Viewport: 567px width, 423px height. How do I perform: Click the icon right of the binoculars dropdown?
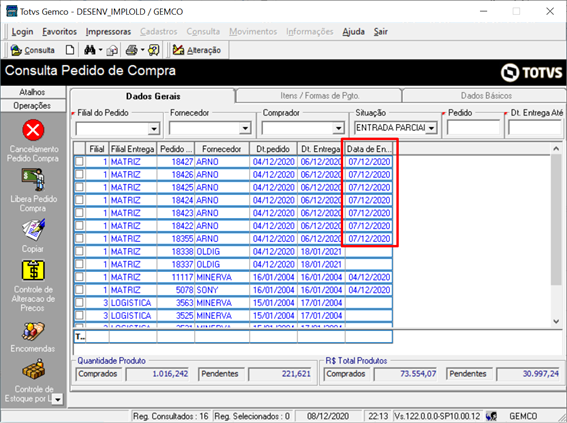coord(112,50)
